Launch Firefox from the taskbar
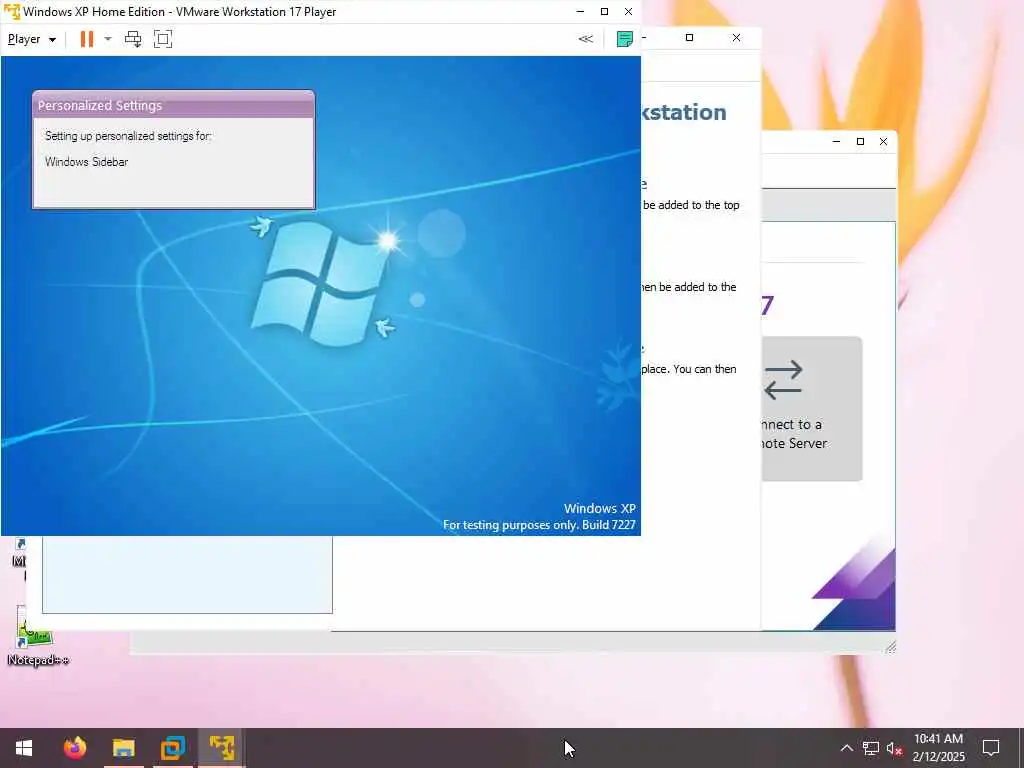 click(x=75, y=748)
